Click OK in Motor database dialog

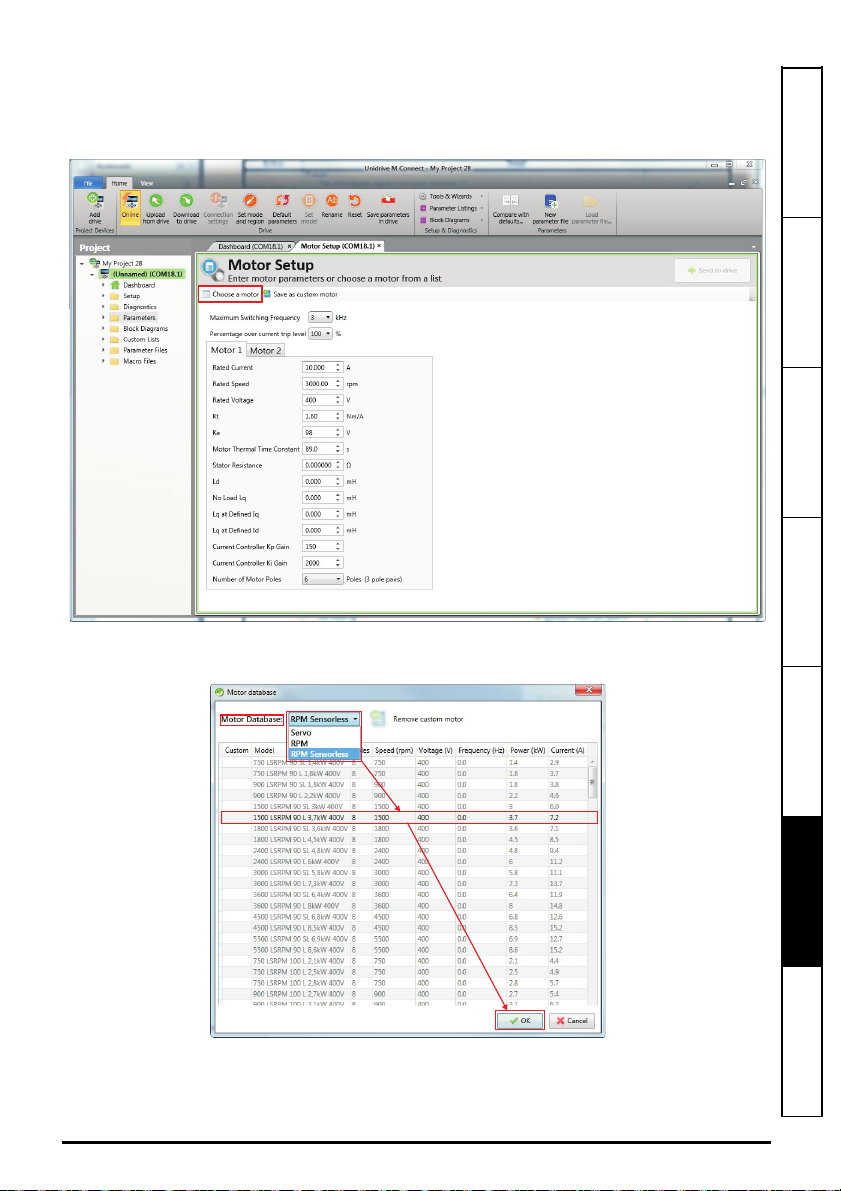tap(520, 1021)
